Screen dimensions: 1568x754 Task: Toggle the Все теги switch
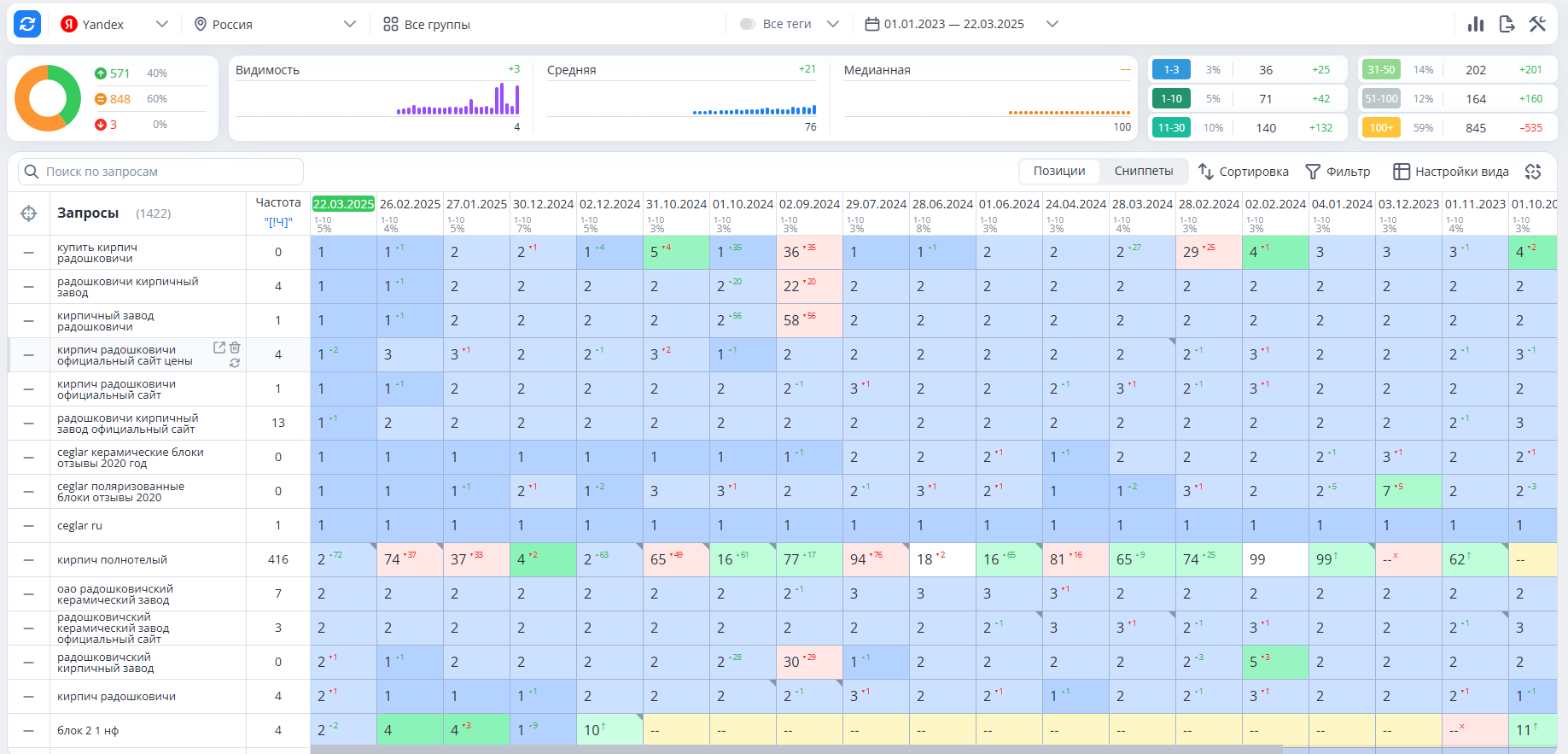[x=748, y=24]
